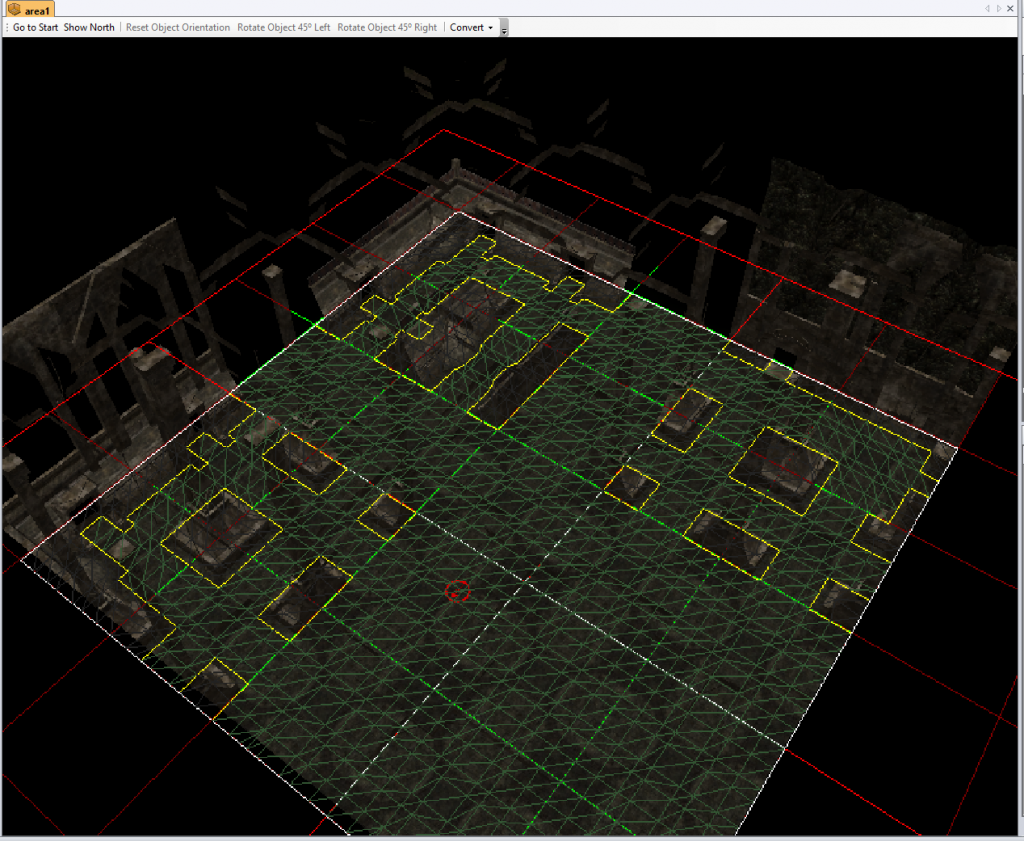
Task: Click the Convert dropdown arrow
Action: pyautogui.click(x=491, y=28)
